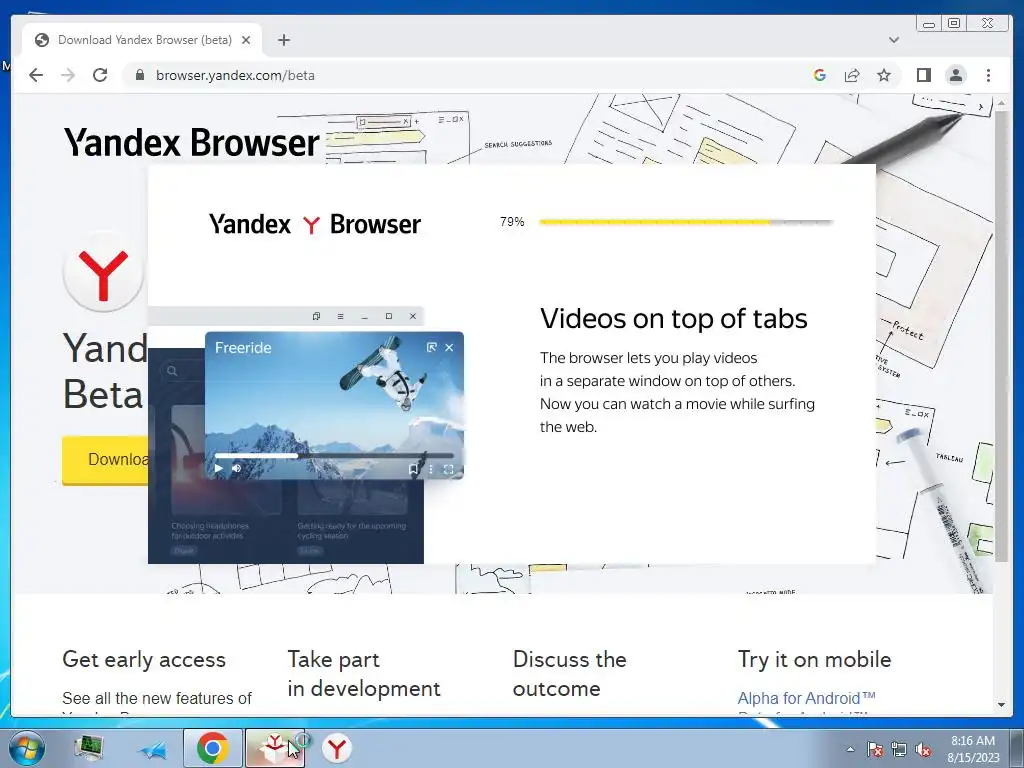Click the page scrollbar down arrow
Viewport: 1024px width, 768px height.
click(x=1001, y=705)
